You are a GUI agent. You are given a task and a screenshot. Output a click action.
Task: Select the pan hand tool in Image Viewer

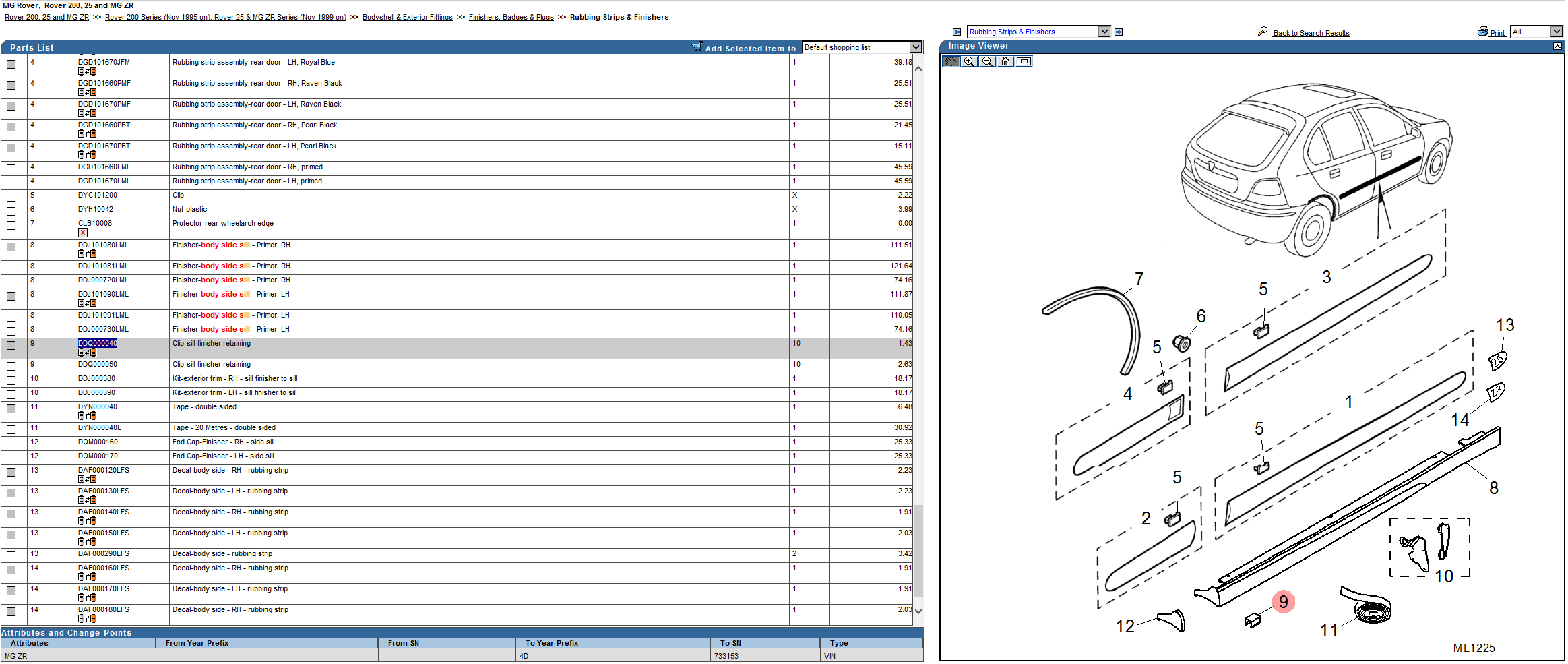(951, 61)
